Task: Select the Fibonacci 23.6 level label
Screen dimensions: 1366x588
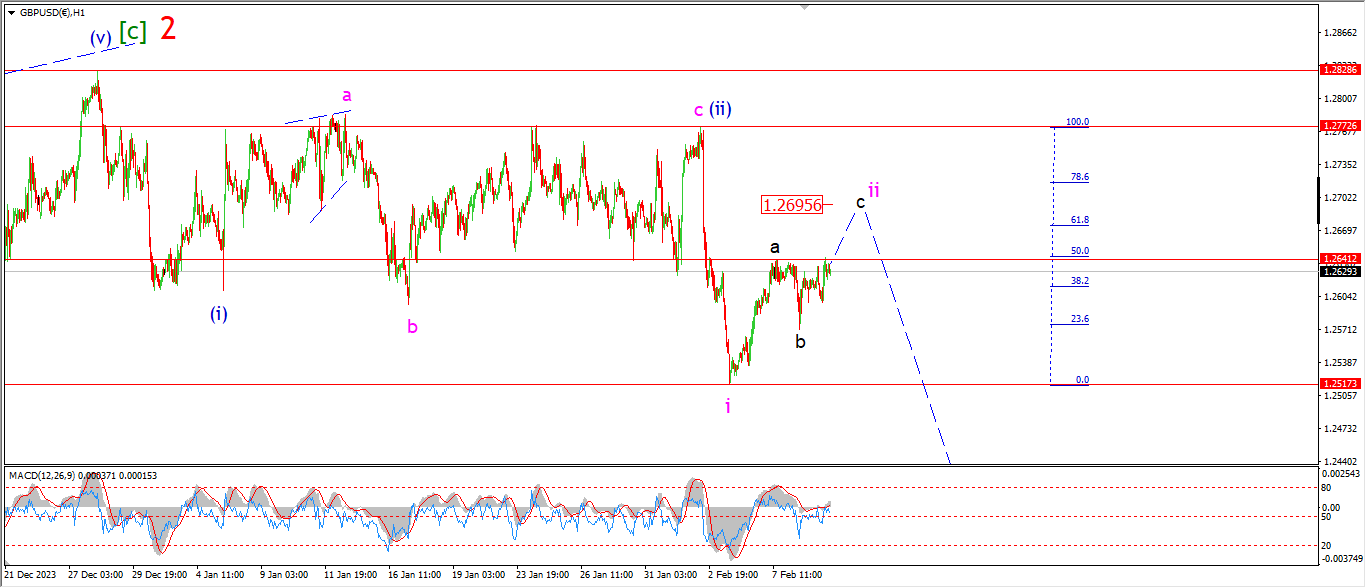Action: point(1080,319)
